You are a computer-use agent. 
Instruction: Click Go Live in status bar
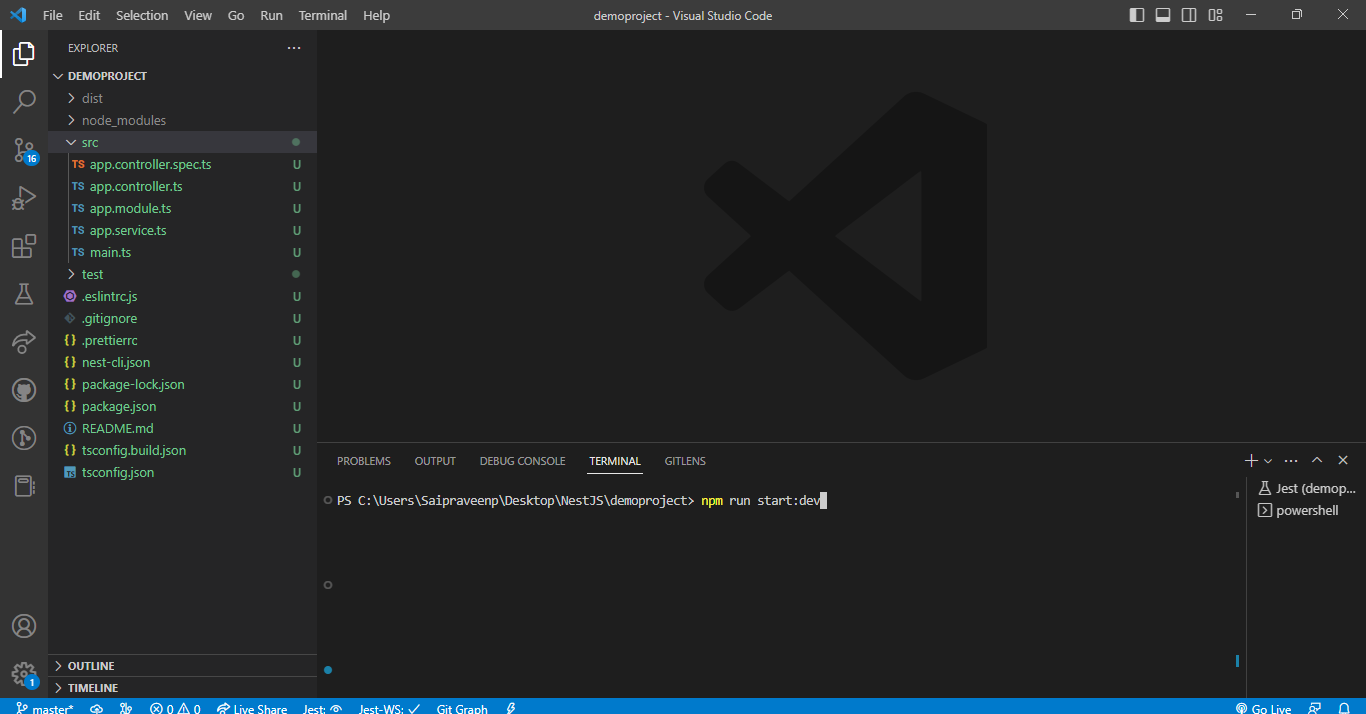coord(1263,708)
